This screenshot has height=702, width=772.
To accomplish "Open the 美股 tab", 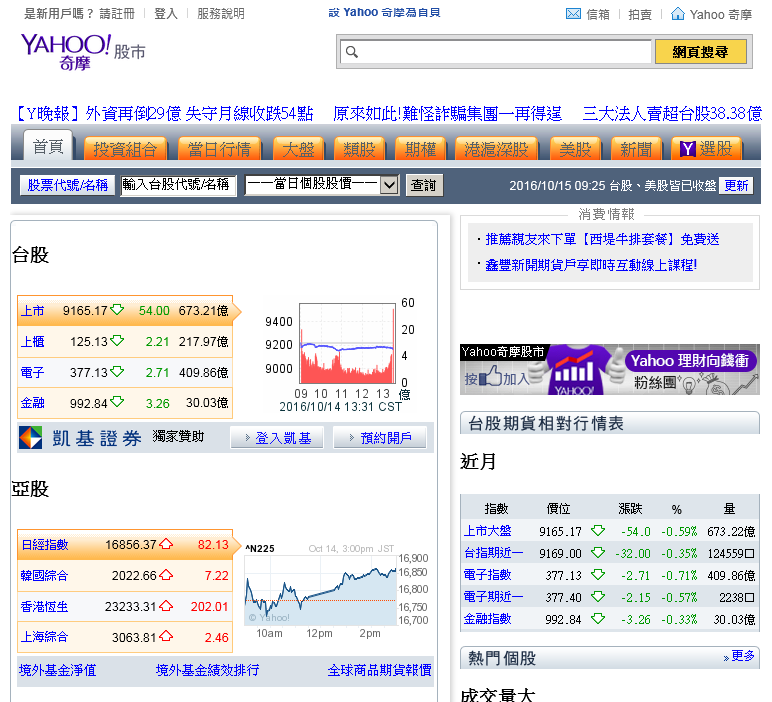I will tap(575, 149).
